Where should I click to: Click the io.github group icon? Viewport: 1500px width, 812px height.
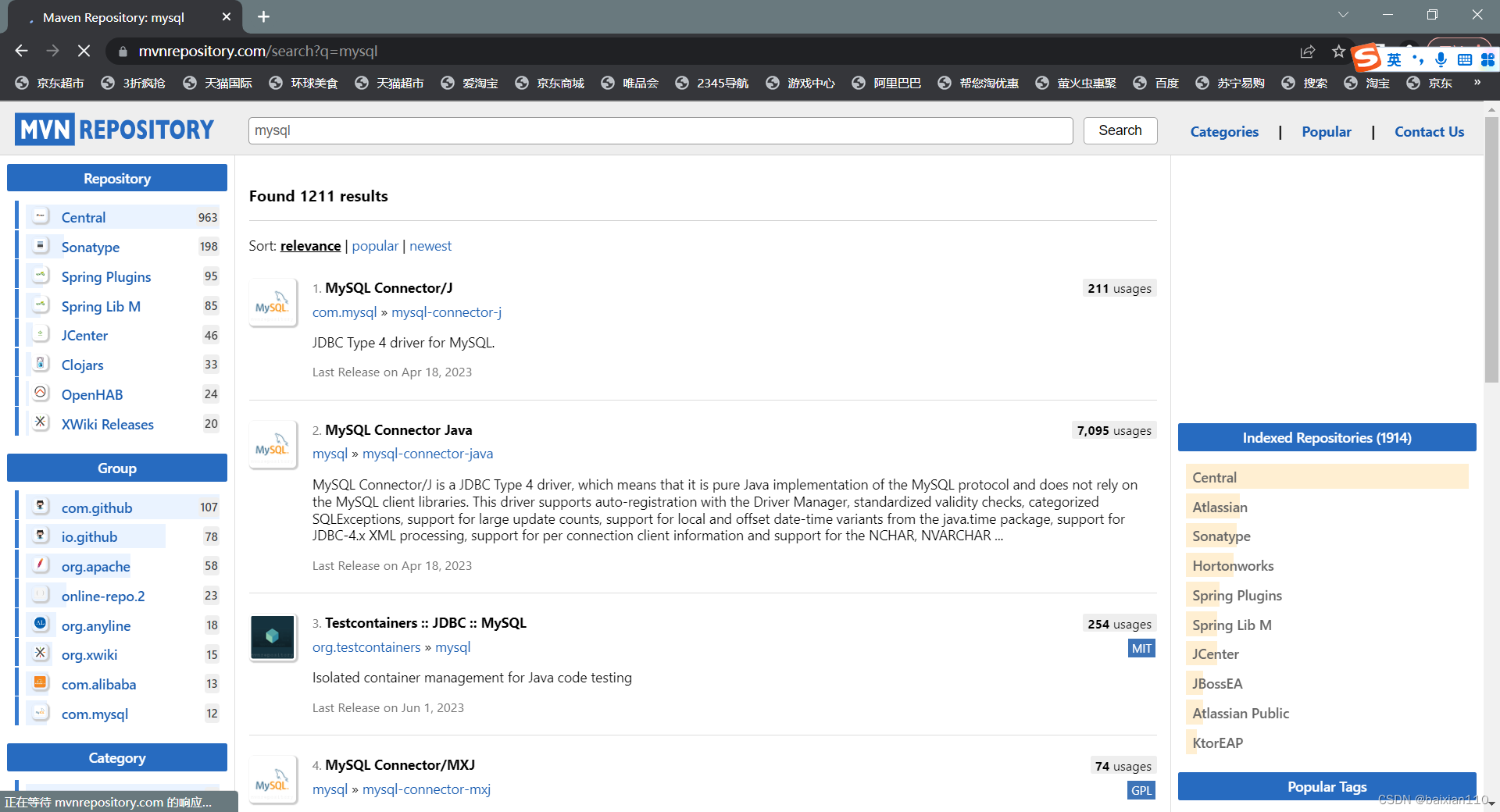coord(41,536)
